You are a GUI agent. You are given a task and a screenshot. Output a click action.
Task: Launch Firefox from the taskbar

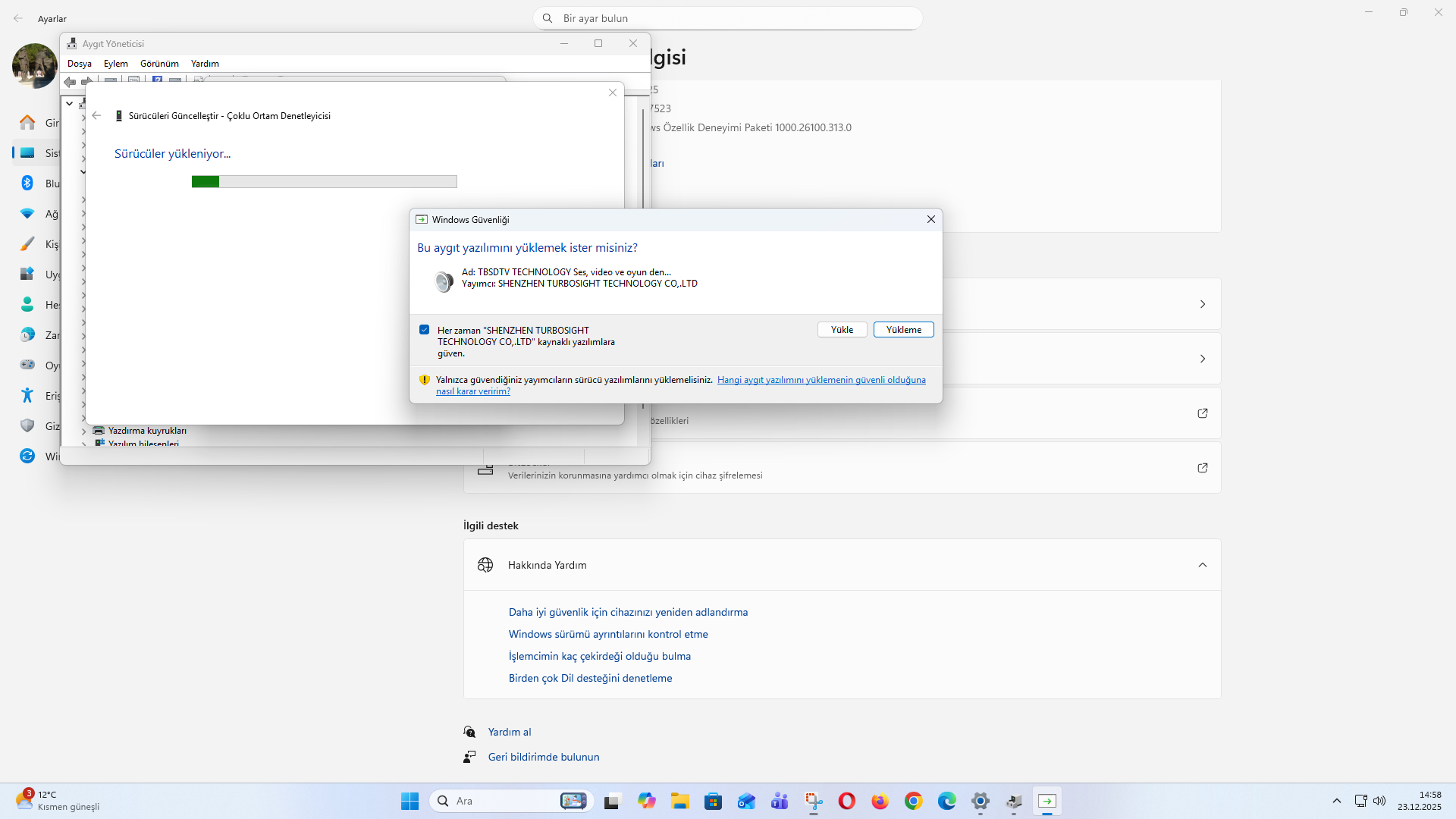(880, 801)
